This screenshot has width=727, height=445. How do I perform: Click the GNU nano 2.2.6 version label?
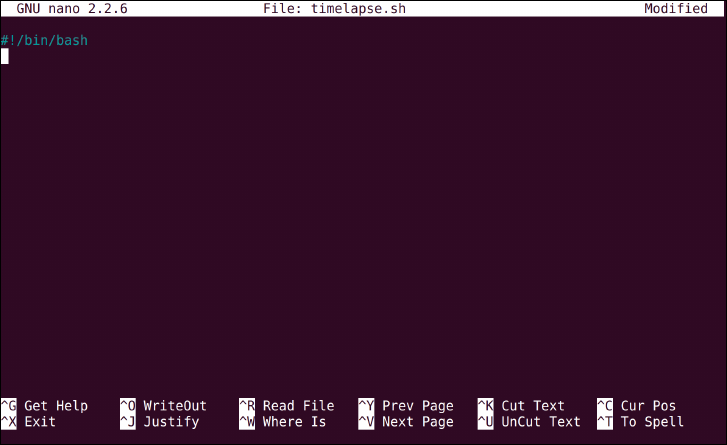(x=72, y=8)
